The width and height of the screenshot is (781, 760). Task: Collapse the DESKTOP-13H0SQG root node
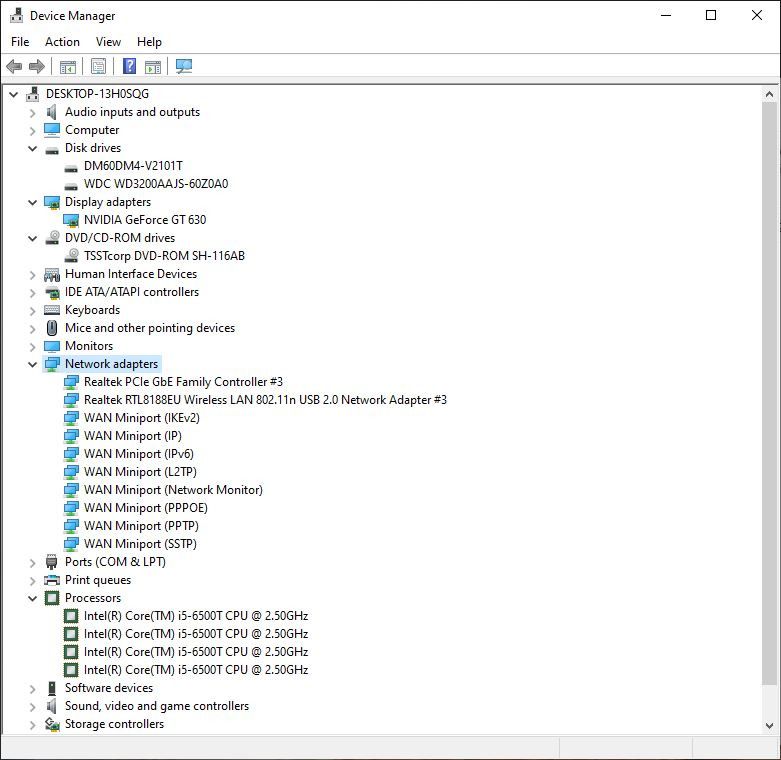point(14,94)
